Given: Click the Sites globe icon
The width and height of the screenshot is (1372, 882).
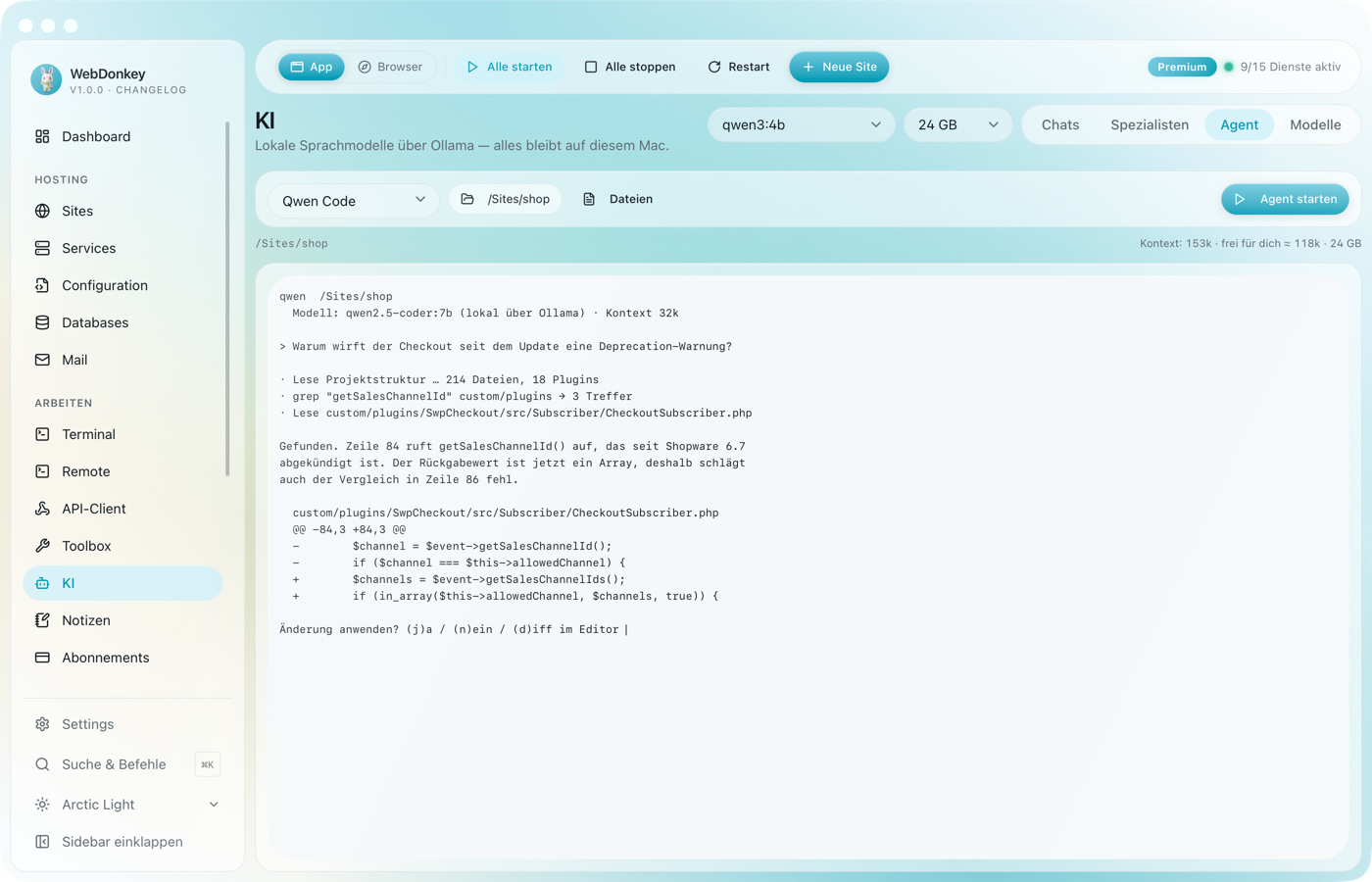Looking at the screenshot, I should (x=42, y=211).
